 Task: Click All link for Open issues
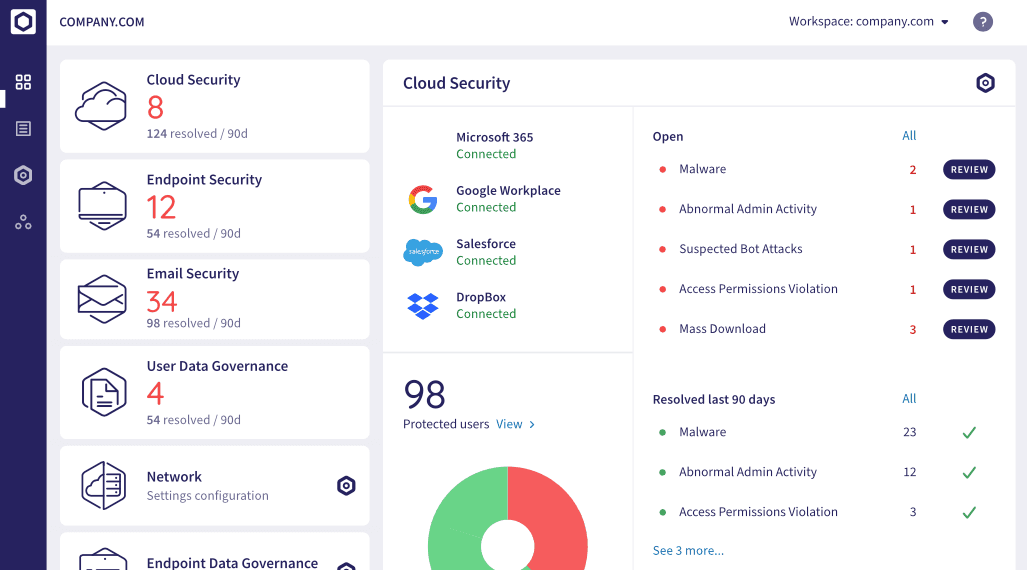909,136
